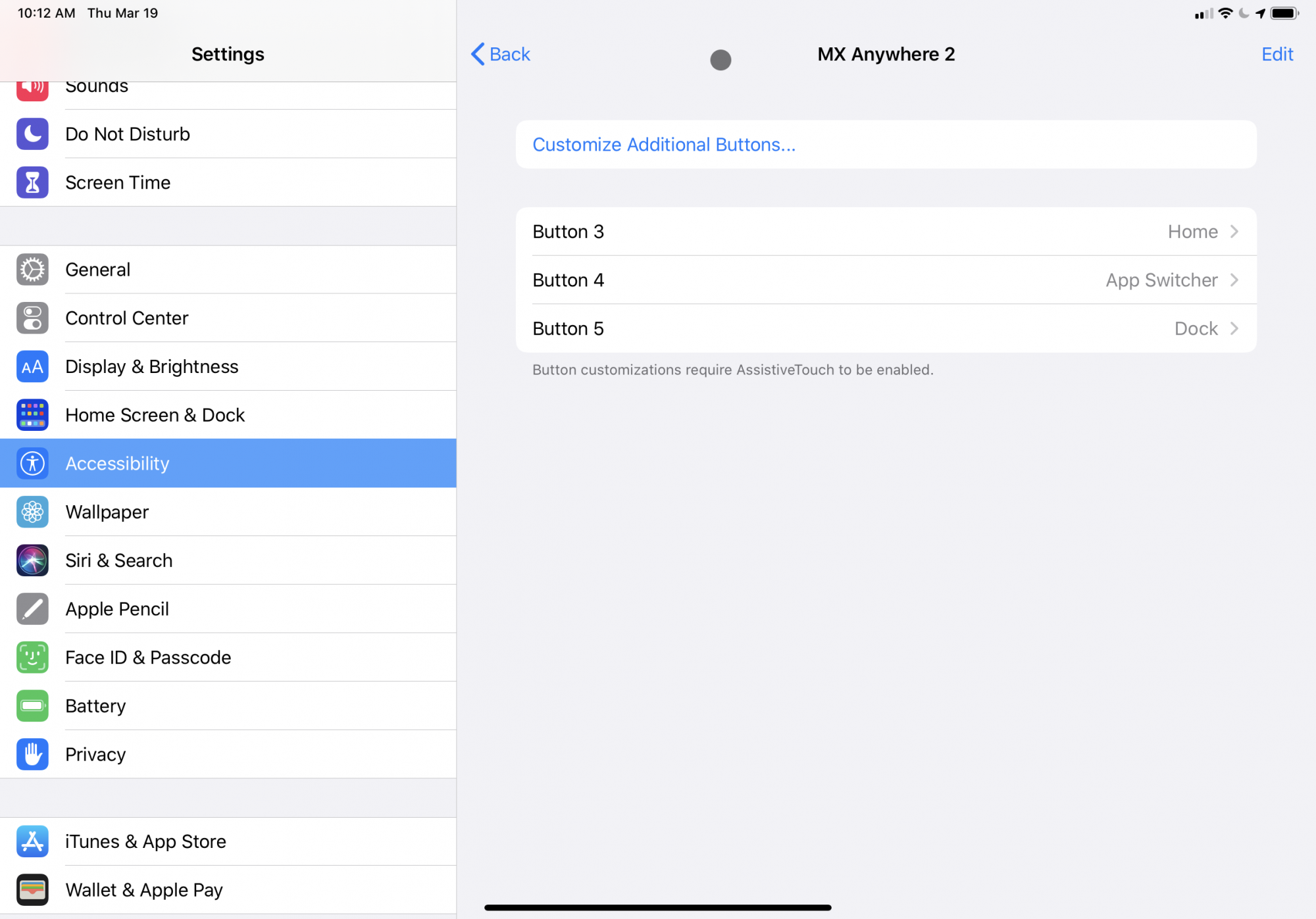Tap Customize Additional Buttons link

click(664, 145)
